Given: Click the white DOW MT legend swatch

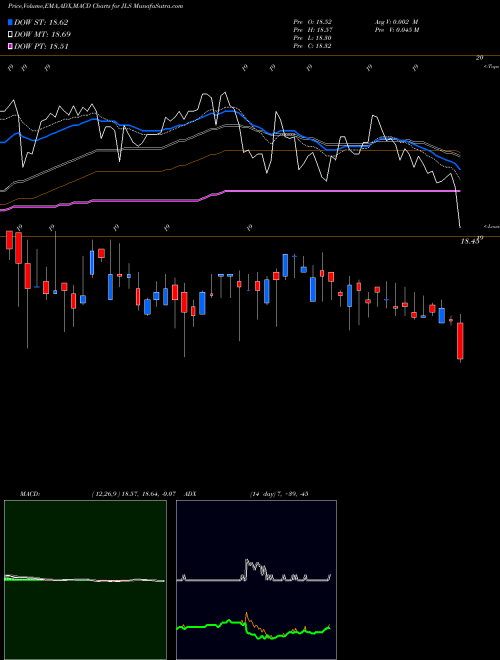Looking at the screenshot, I should 10,35.
